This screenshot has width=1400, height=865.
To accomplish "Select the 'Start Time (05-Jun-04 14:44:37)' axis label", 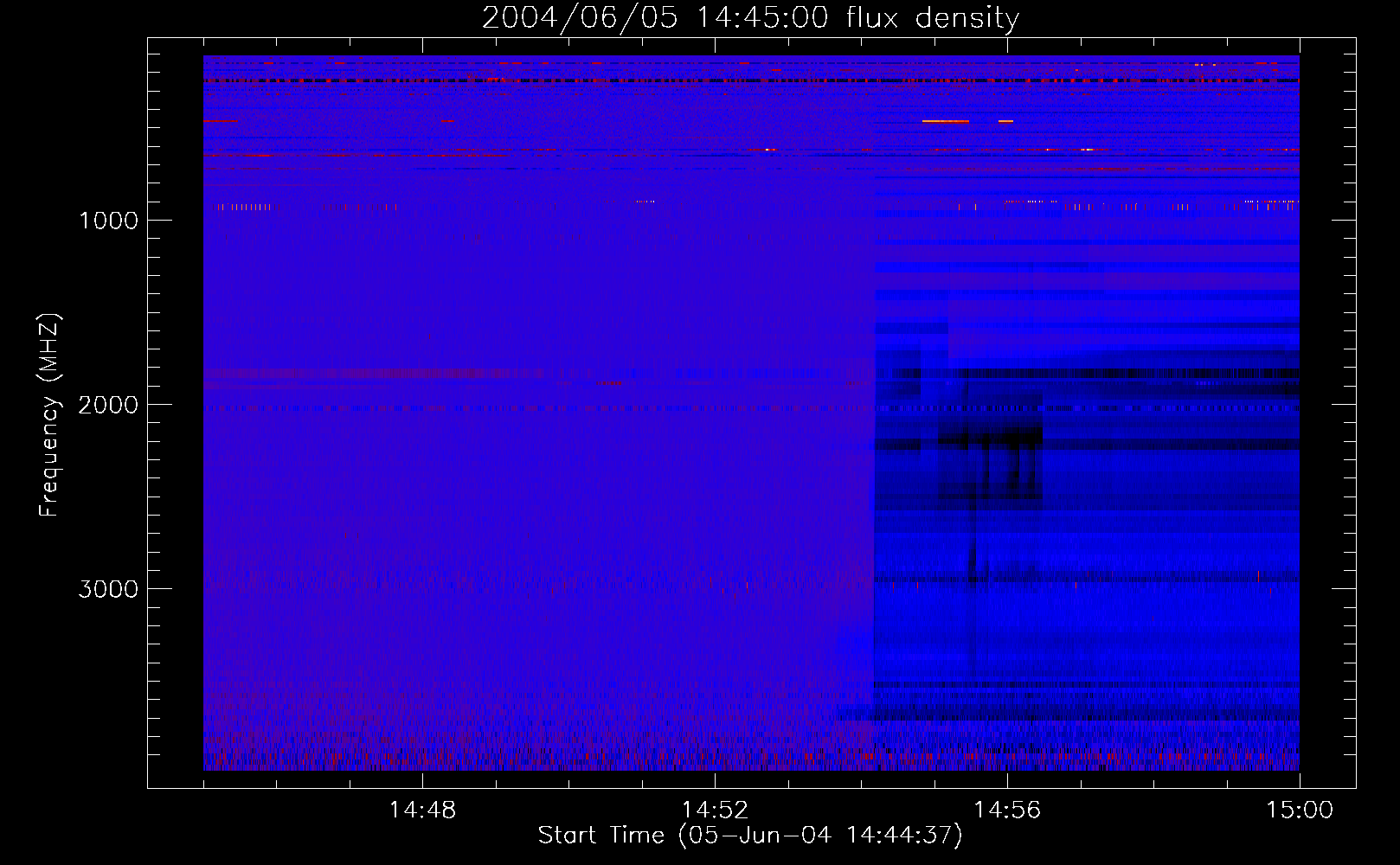I will coord(750,836).
